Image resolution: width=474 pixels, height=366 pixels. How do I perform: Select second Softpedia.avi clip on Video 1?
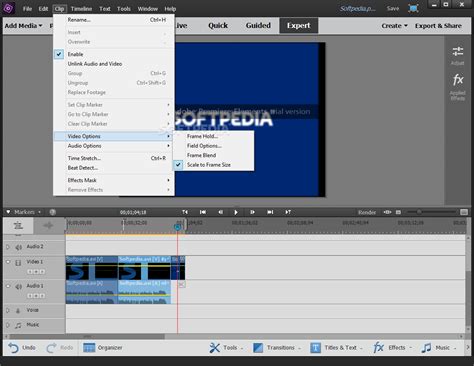144,268
